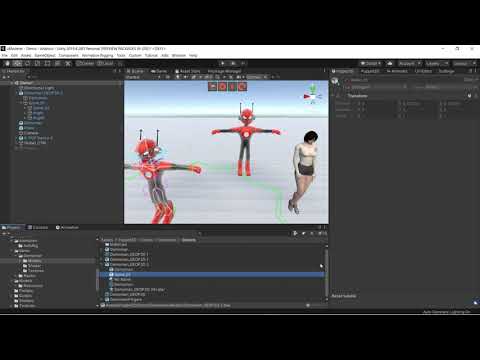Select the combined Transform tool
Image resolution: width=480 pixels, height=360 pixels.
(x=57, y=63)
